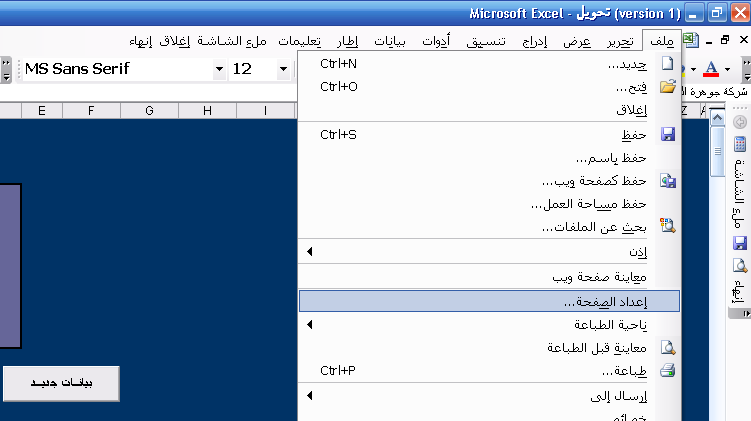751x421 pixels.
Task: Click the Save floppy icon beside Ctrl+S entry
Action: tap(667, 134)
